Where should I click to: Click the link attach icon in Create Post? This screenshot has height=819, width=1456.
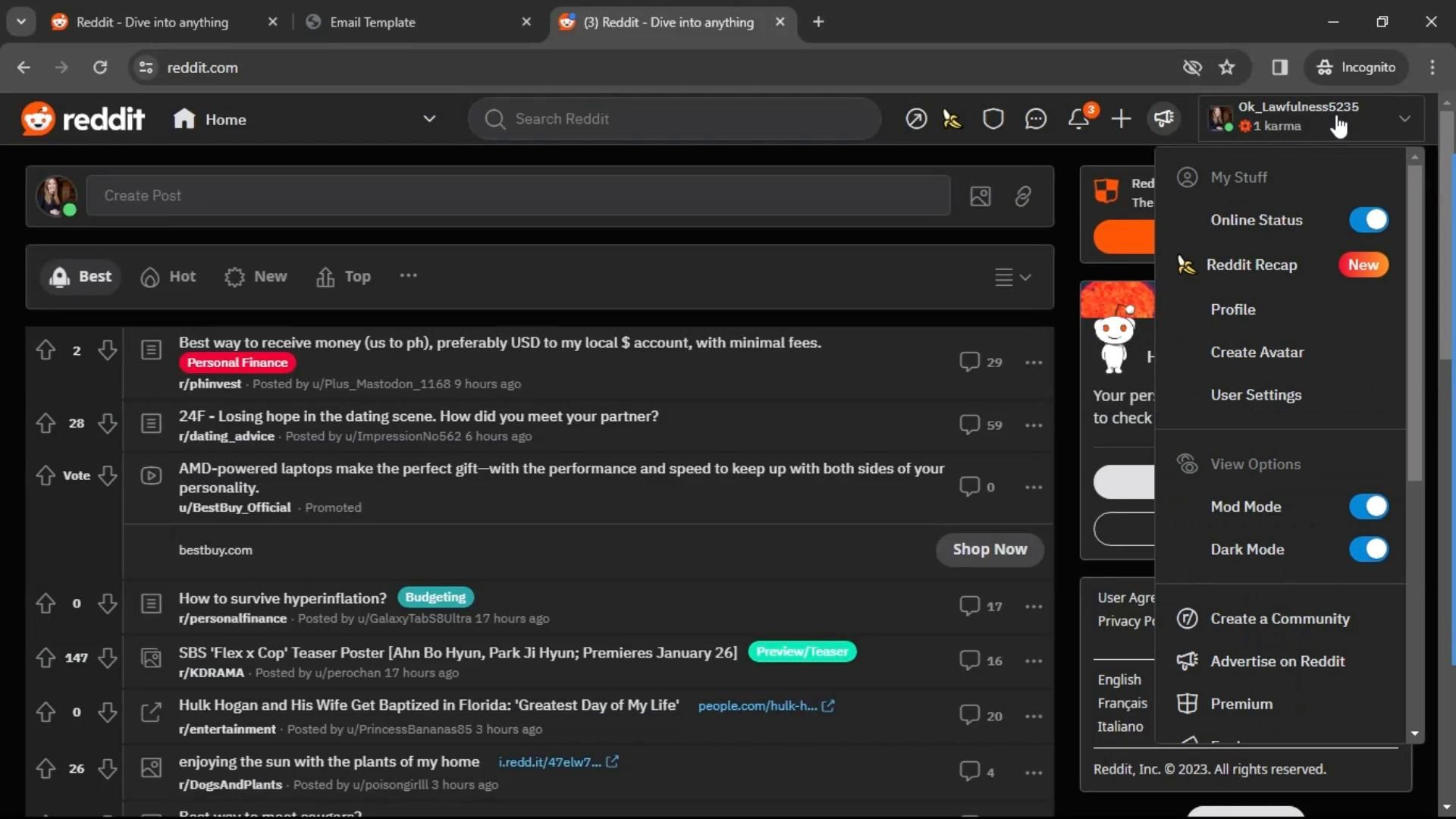pyautogui.click(x=1023, y=196)
